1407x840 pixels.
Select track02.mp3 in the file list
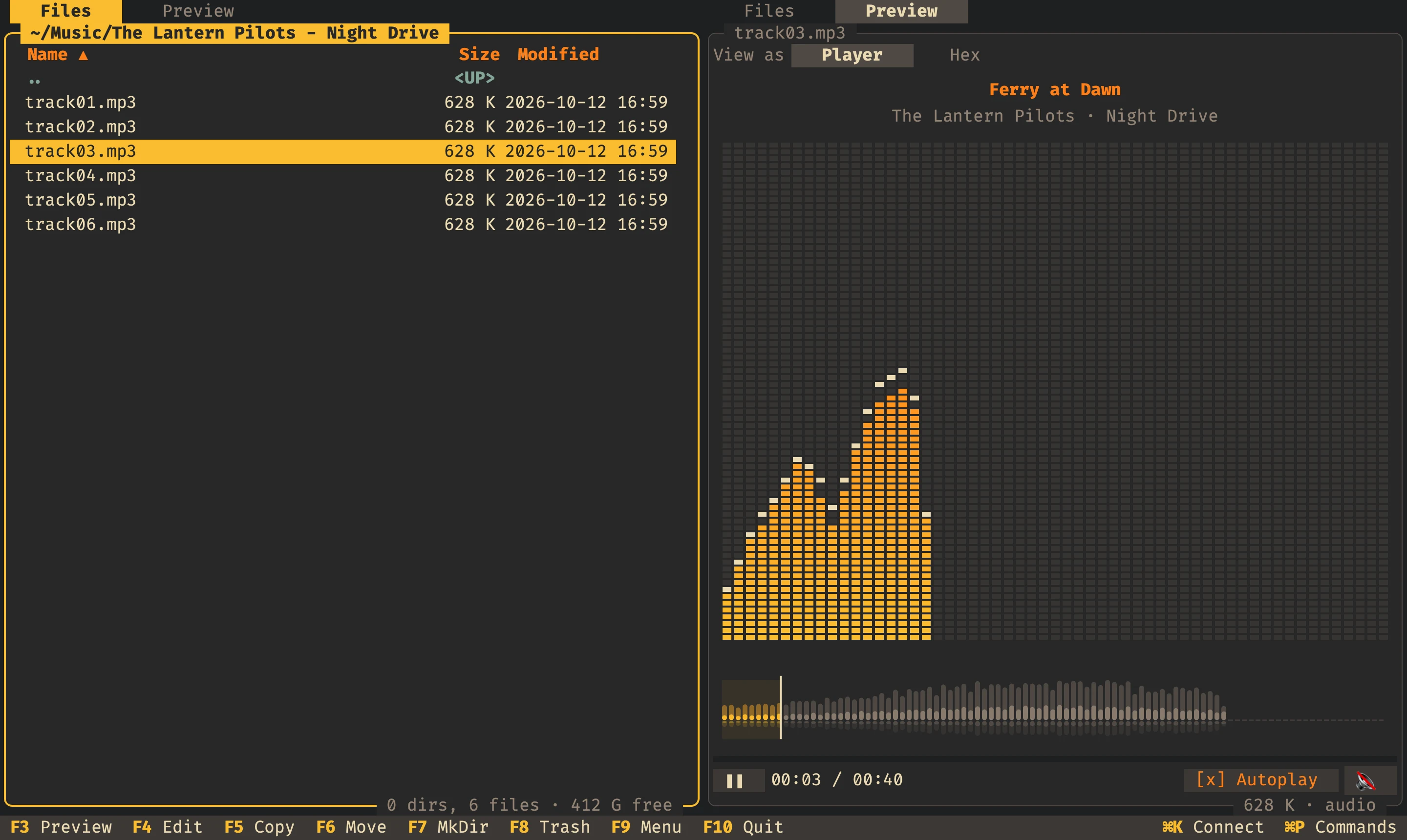click(343, 127)
